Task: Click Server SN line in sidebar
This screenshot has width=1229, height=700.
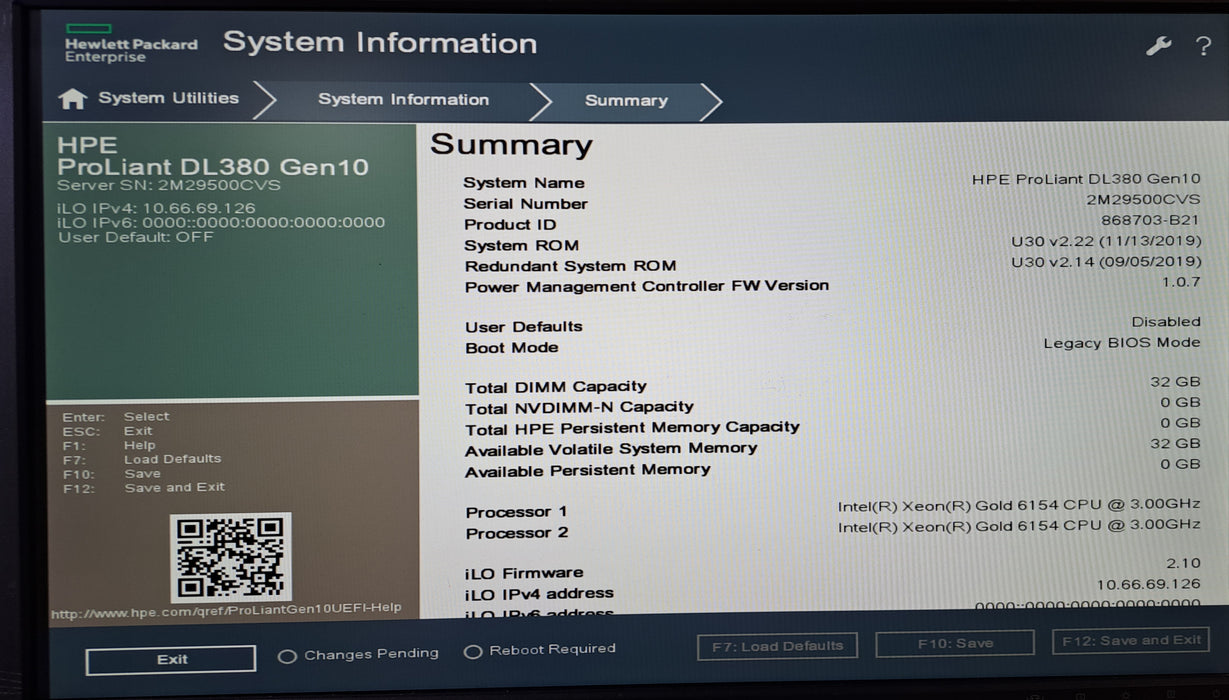Action: [169, 186]
